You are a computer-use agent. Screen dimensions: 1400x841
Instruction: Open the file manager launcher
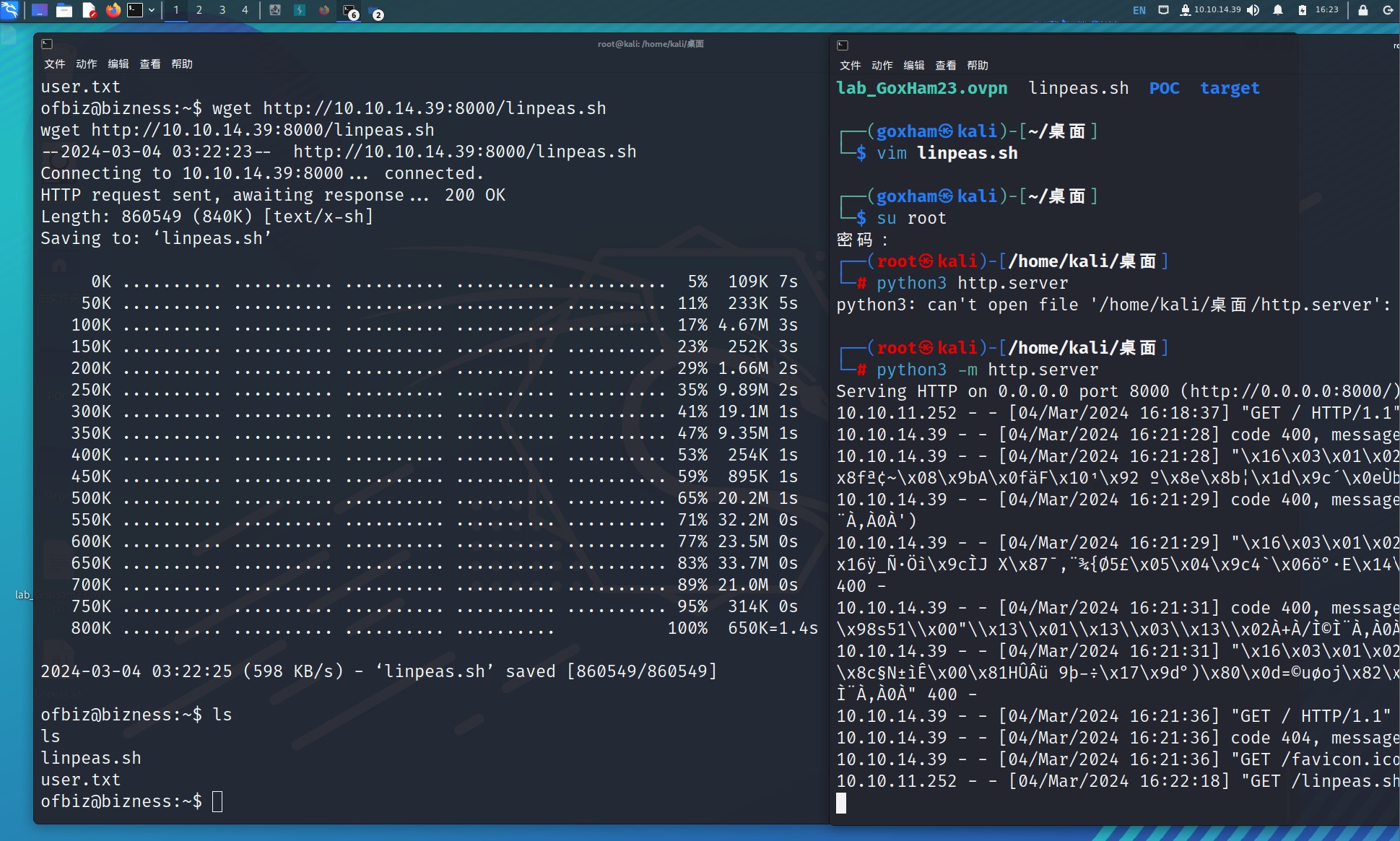(64, 10)
